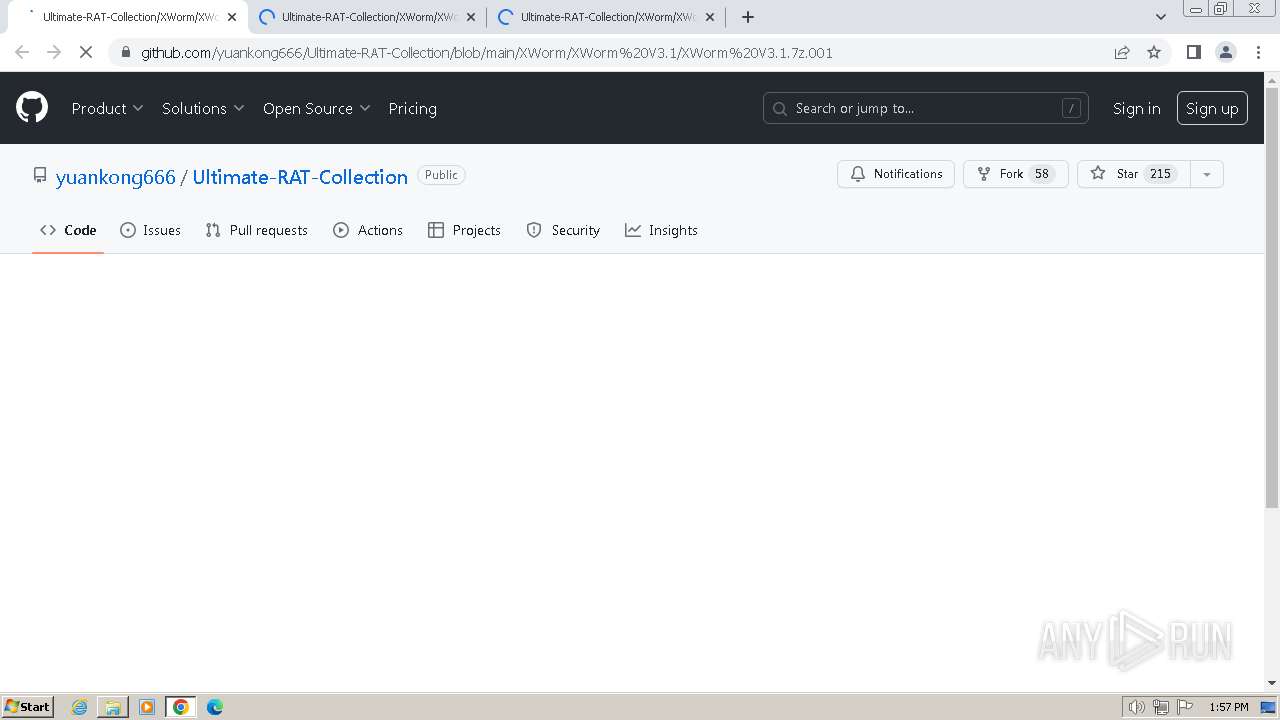Open yuankong666 user profile link
The height and width of the screenshot is (720, 1280).
pyautogui.click(x=116, y=177)
